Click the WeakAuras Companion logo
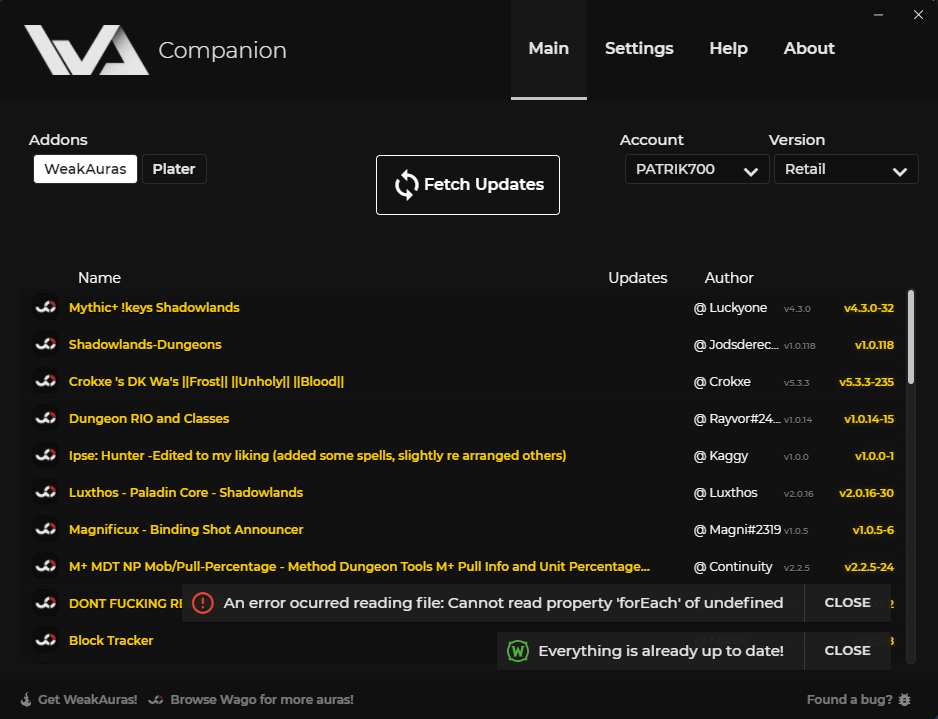This screenshot has height=719, width=938. click(x=86, y=47)
